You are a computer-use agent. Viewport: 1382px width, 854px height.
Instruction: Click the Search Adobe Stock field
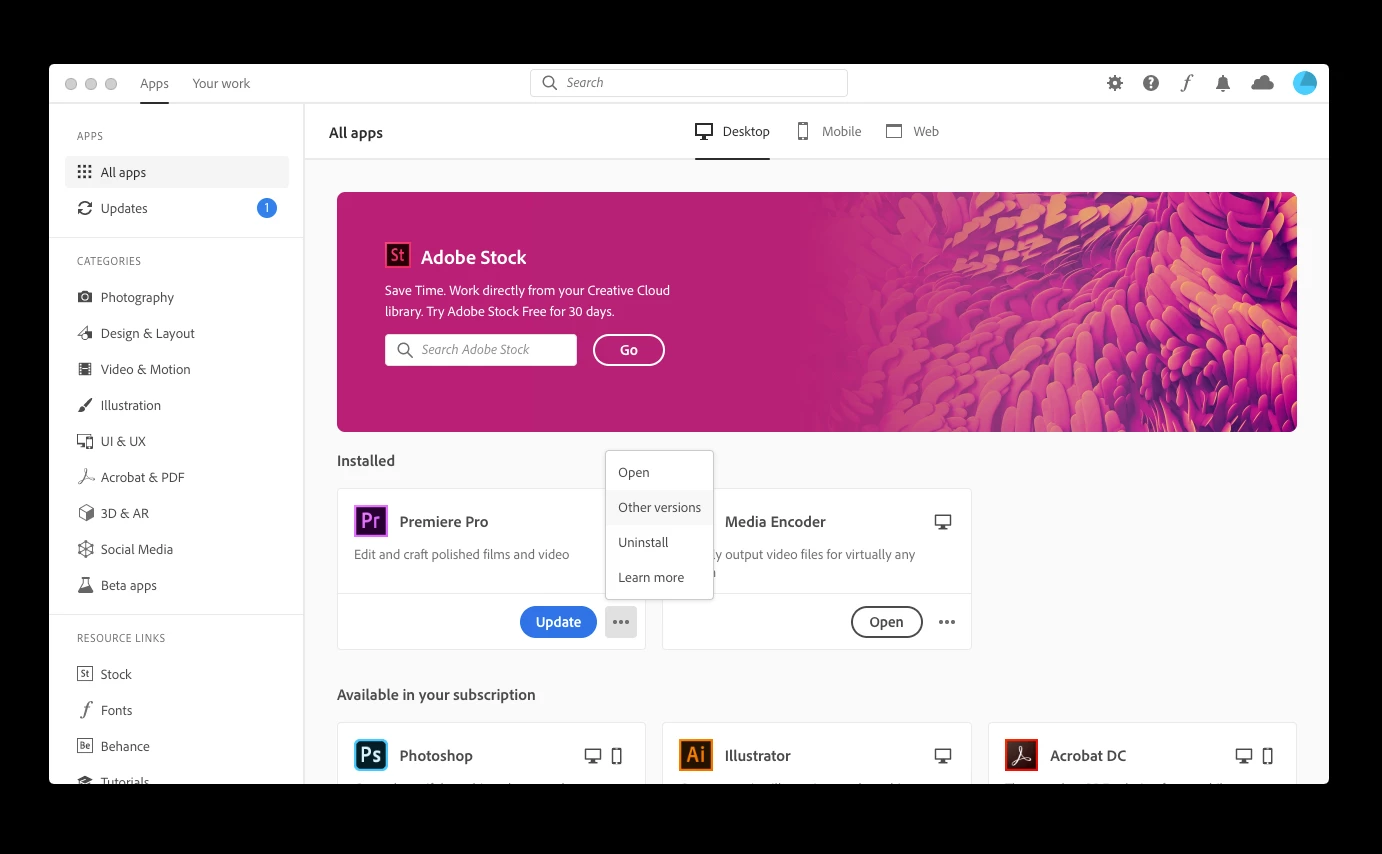pyautogui.click(x=481, y=350)
